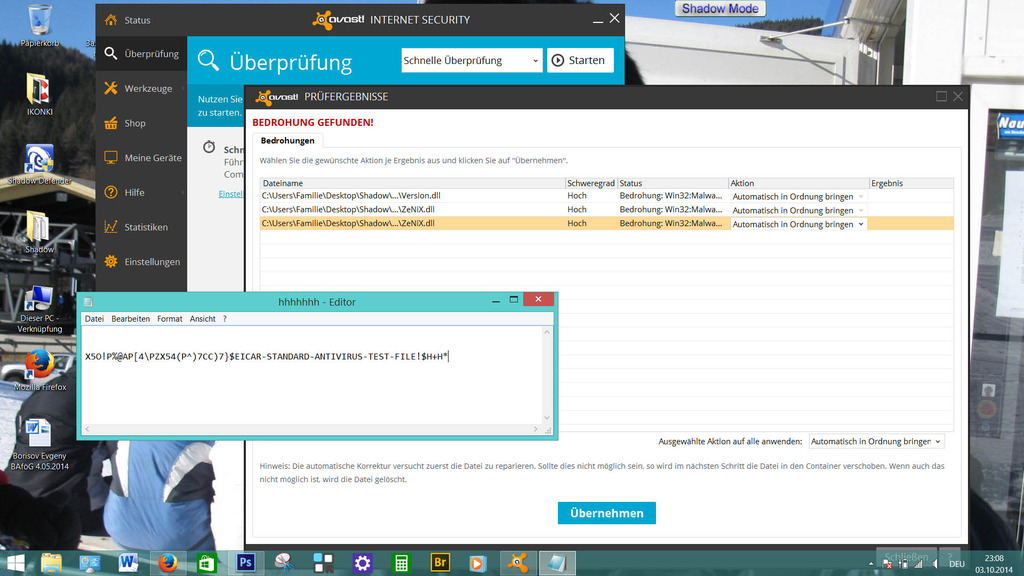Select the Dieser PC - Verknüpfung icon
This screenshot has width=1024, height=576.
[39, 309]
